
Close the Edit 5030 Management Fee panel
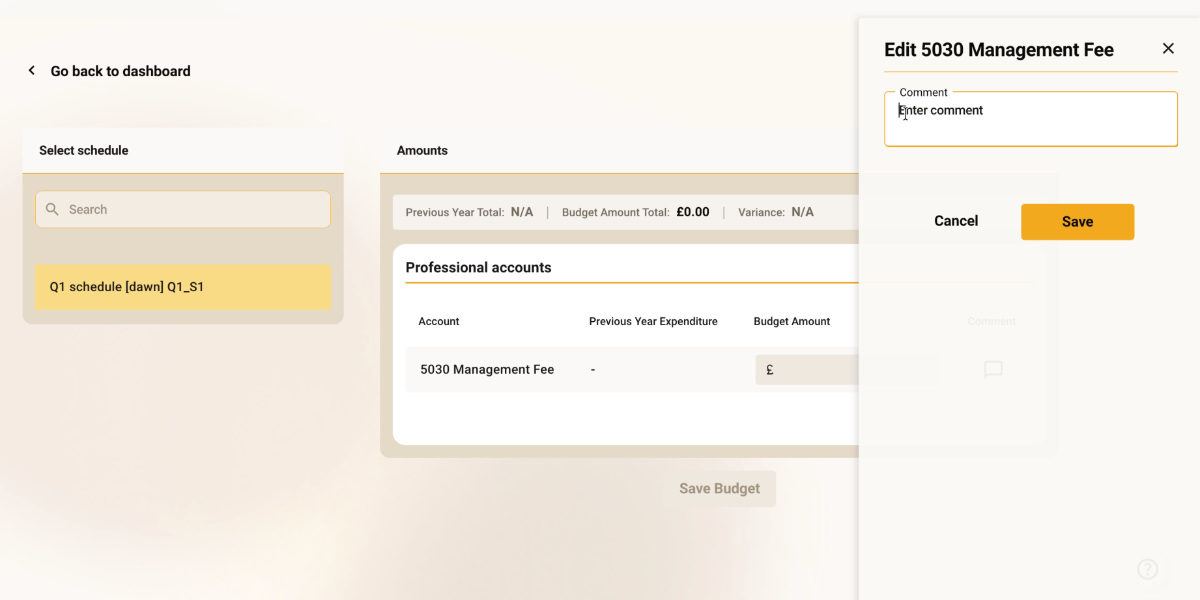click(1167, 49)
